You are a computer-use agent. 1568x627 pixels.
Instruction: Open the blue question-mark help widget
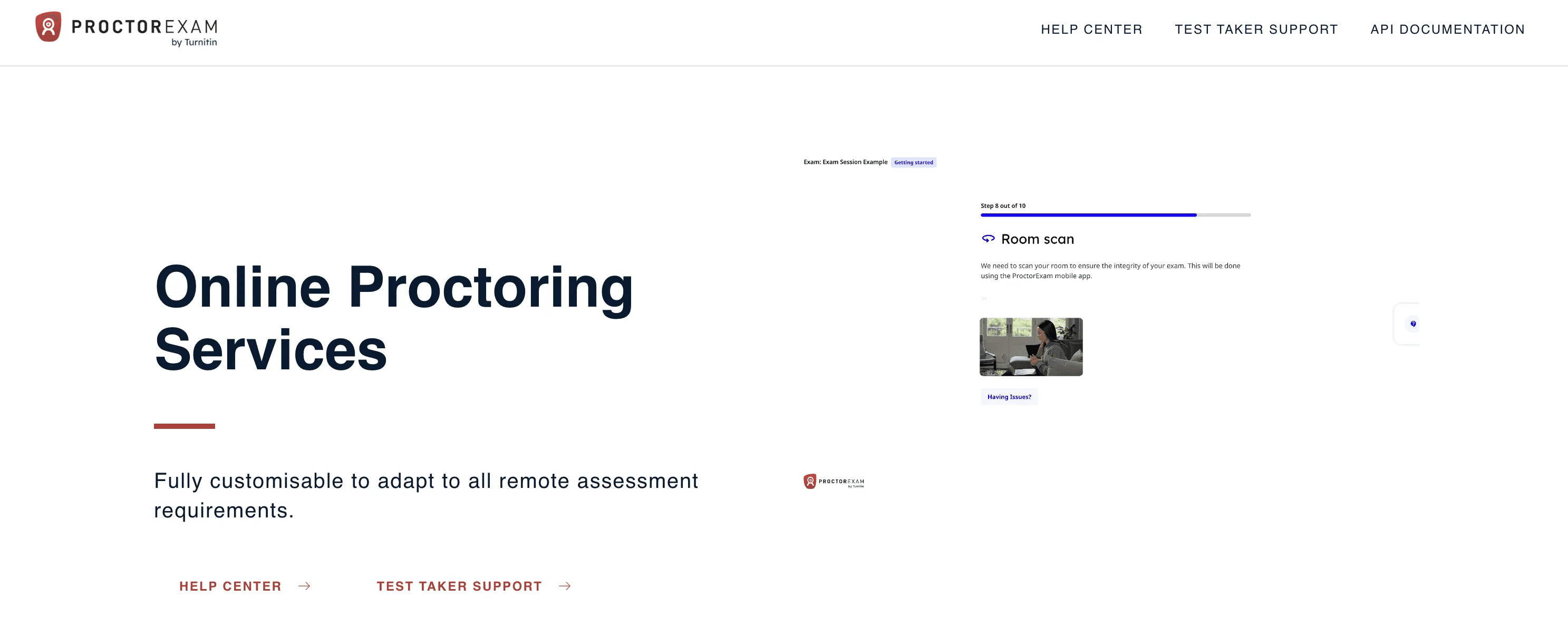coord(1413,324)
